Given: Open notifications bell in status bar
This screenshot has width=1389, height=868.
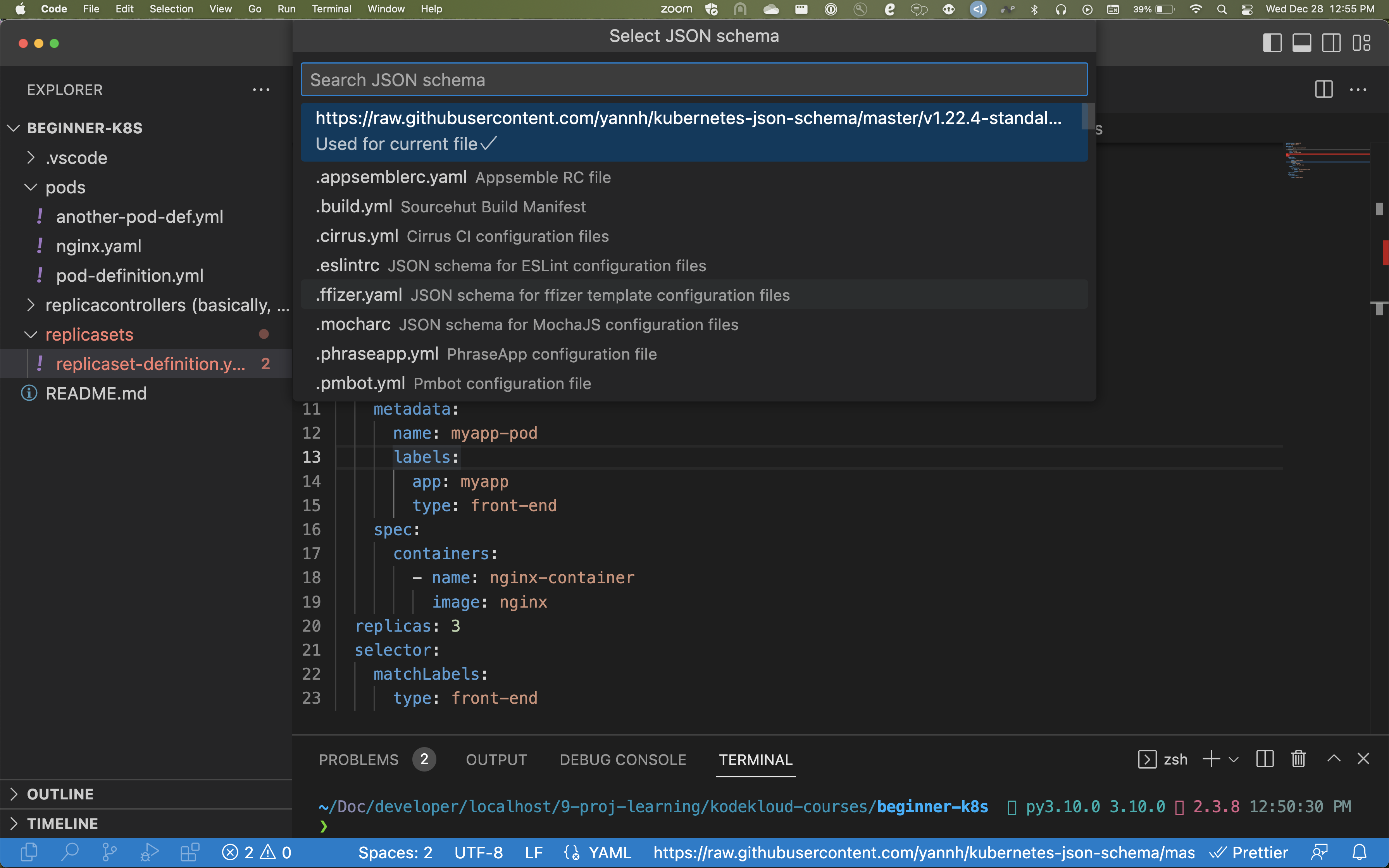Looking at the screenshot, I should (x=1360, y=852).
